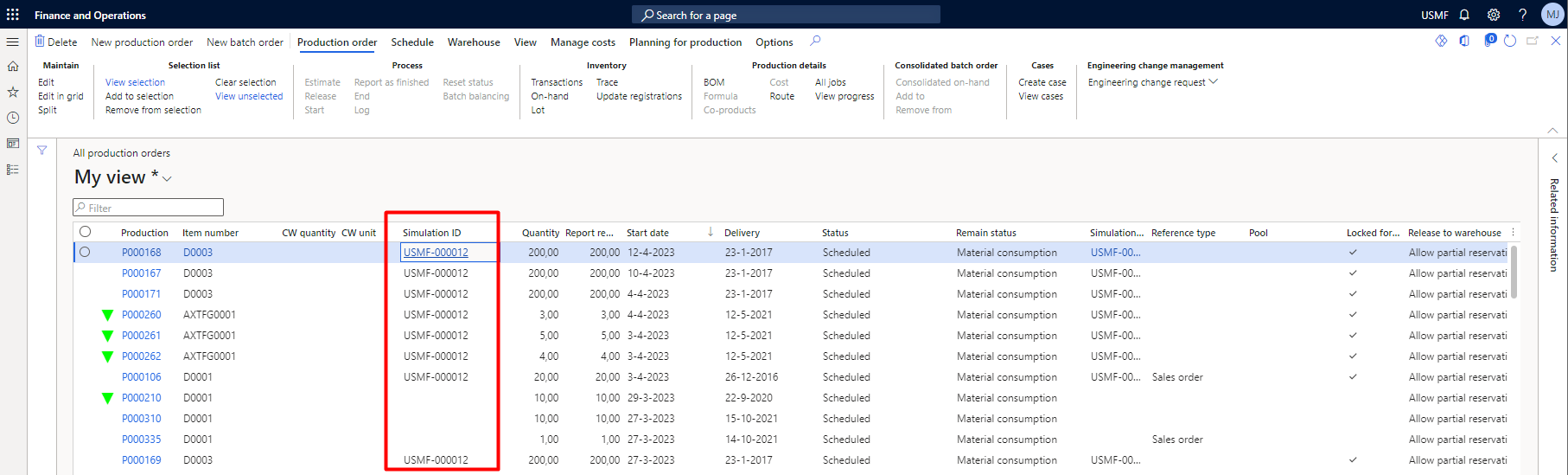Expand Related information pane chevron

[x=1554, y=158]
